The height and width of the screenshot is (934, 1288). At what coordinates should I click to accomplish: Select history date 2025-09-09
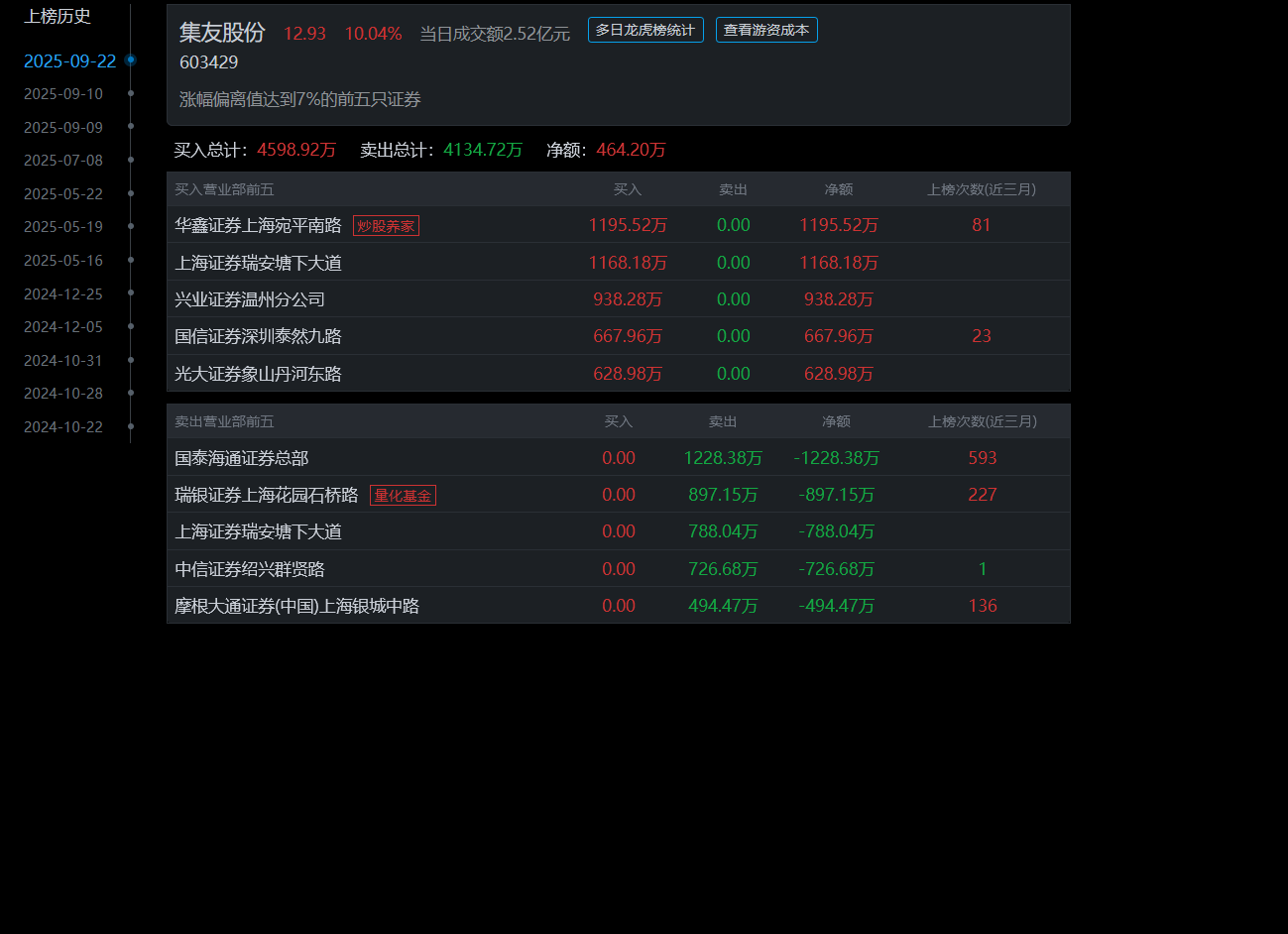pyautogui.click(x=63, y=128)
